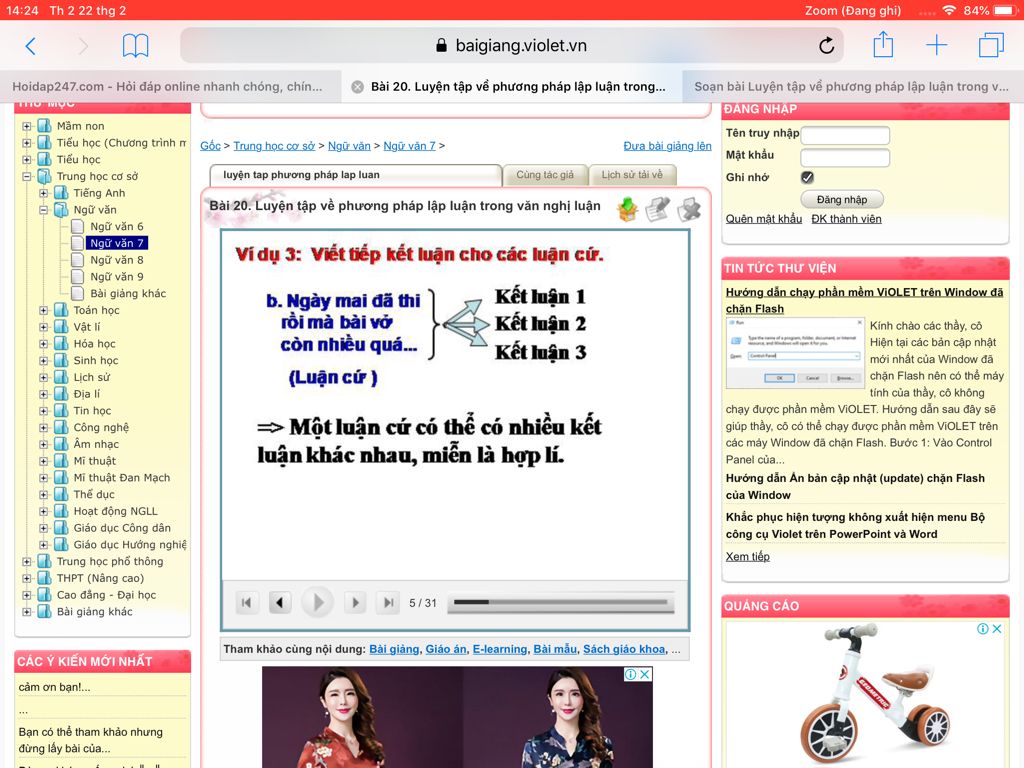The image size is (1024, 768).
Task: Click ĐK thành viên link
Action: point(846,219)
